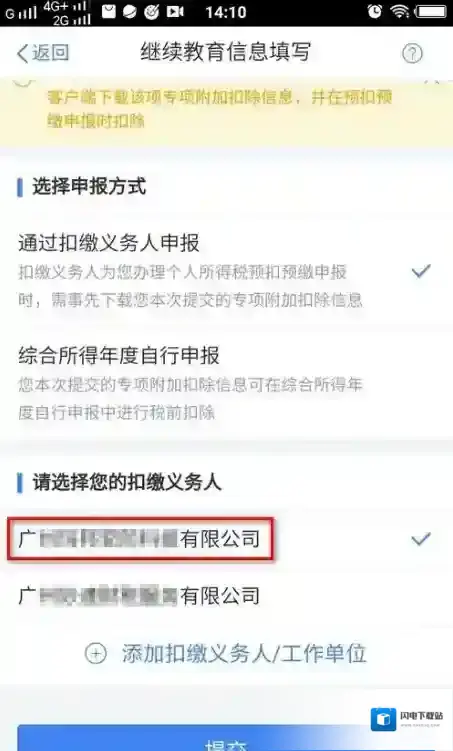453x751 pixels.
Task: Tap the mail notification icon
Action: (x=109, y=11)
